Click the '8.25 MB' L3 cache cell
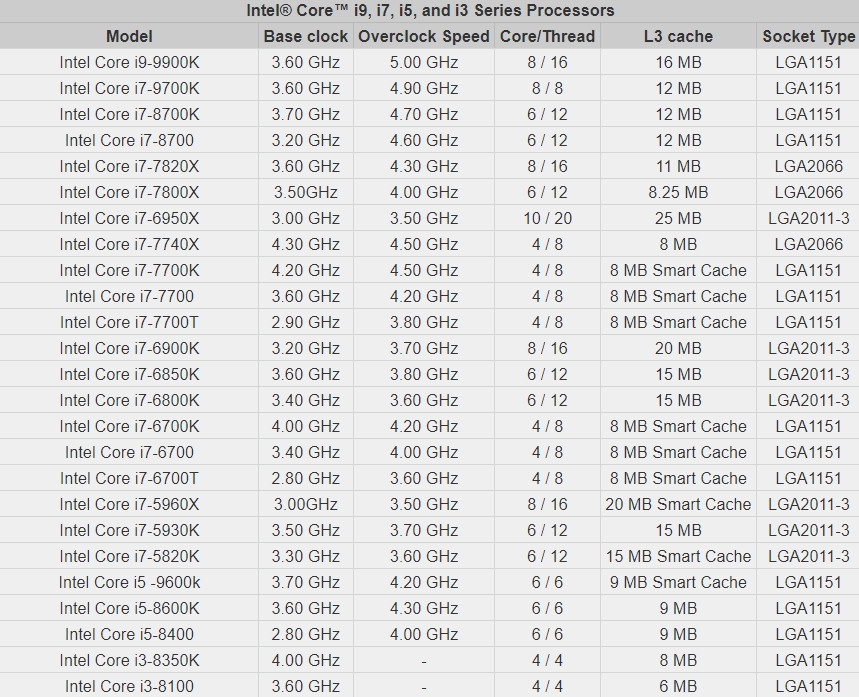Image resolution: width=859 pixels, height=697 pixels. (x=678, y=192)
